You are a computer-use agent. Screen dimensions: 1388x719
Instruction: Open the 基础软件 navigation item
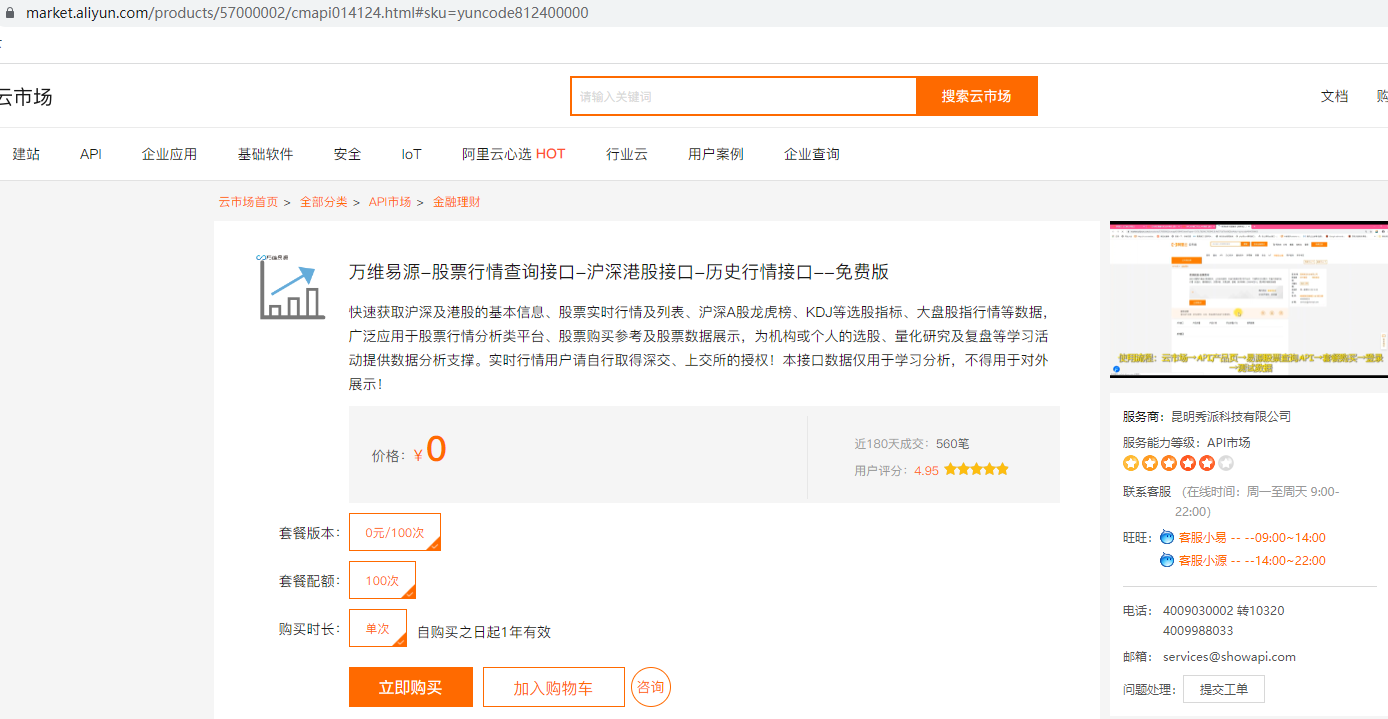pos(265,154)
